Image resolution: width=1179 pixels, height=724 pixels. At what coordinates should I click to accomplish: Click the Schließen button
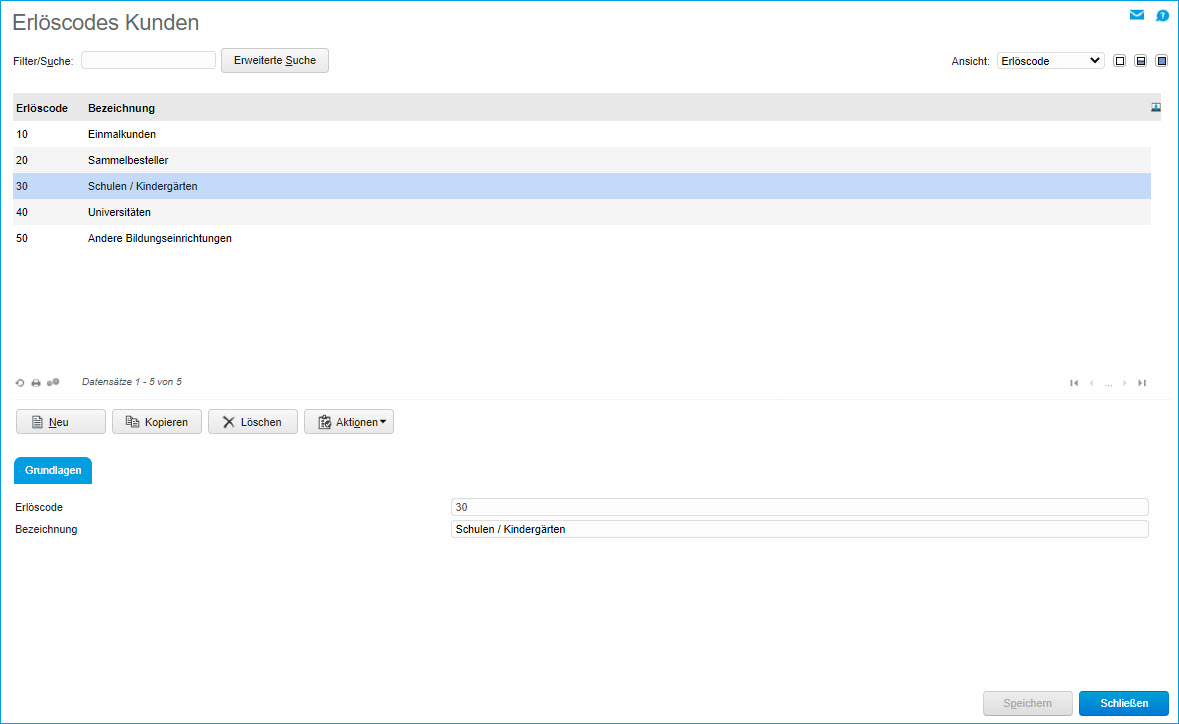click(x=1124, y=704)
